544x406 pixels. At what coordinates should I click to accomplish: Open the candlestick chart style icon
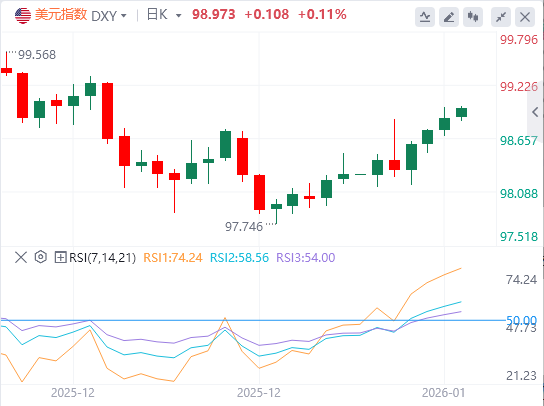pyautogui.click(x=473, y=17)
